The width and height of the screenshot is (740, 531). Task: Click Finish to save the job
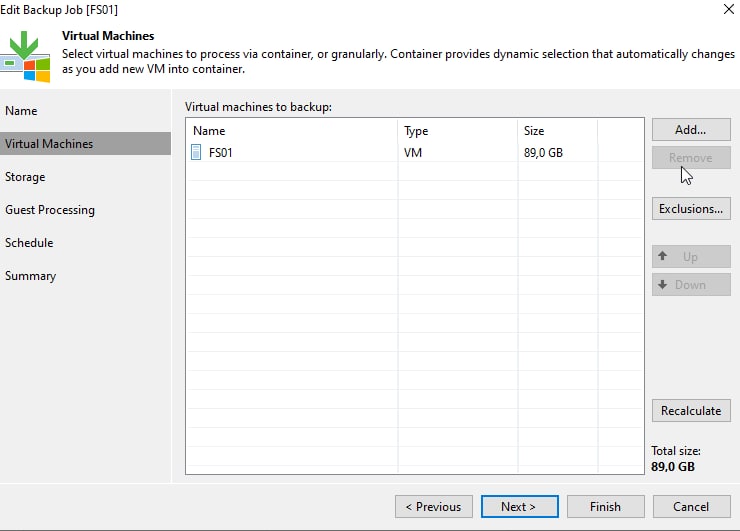click(x=605, y=507)
